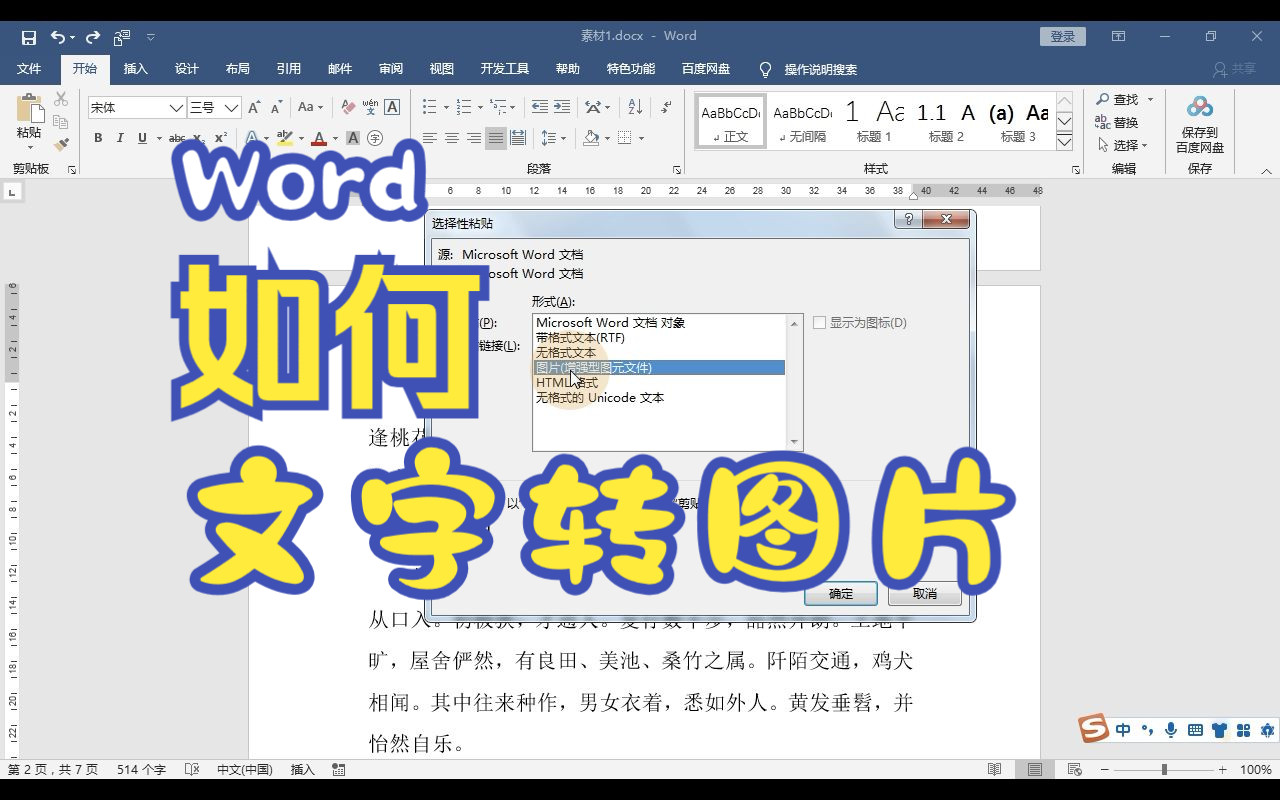The width and height of the screenshot is (1280, 800).
Task: Open the 开发工具 tab
Action: pyautogui.click(x=505, y=69)
